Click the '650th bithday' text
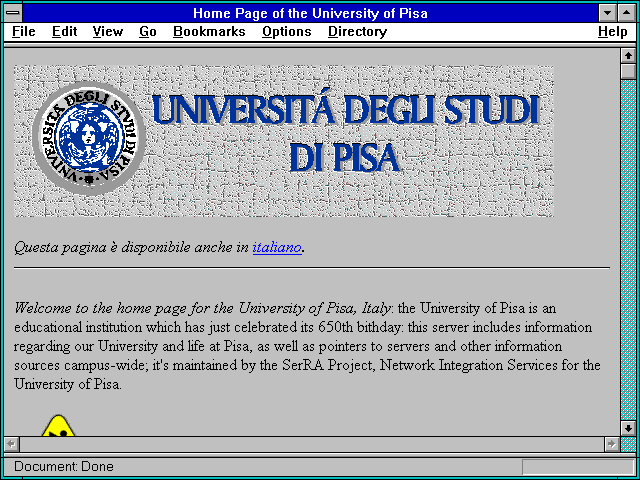The width and height of the screenshot is (640, 480). 361,327
